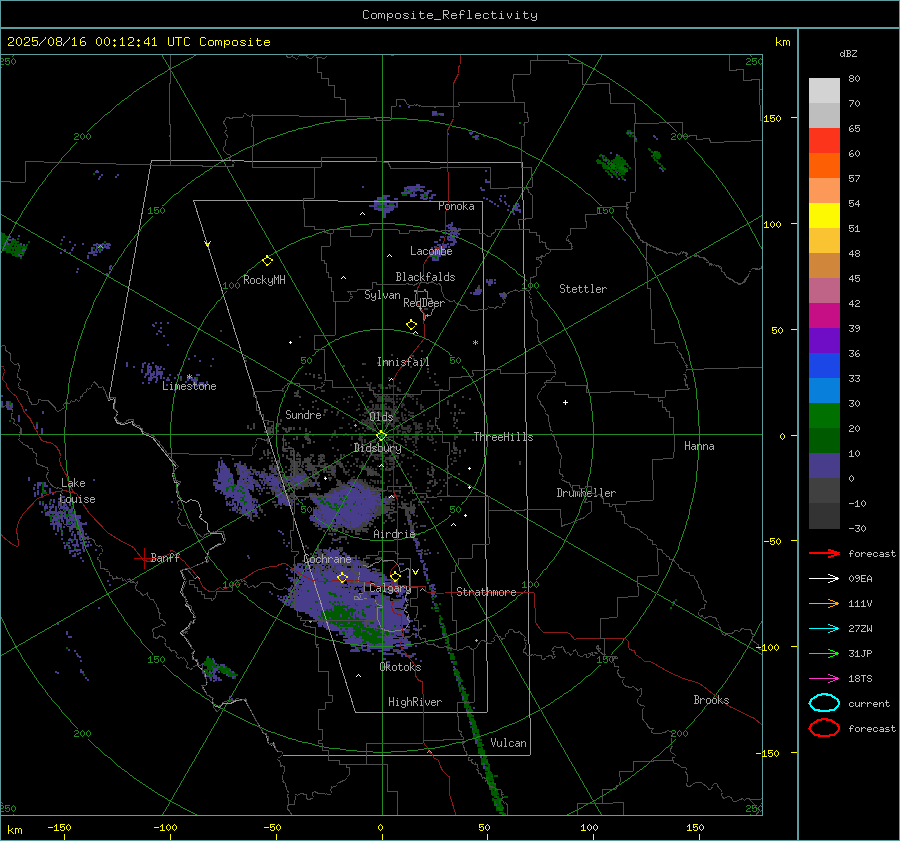Click the purple 0 dBZ color swatch
Image resolution: width=900 pixels, height=841 pixels.
coord(824,465)
